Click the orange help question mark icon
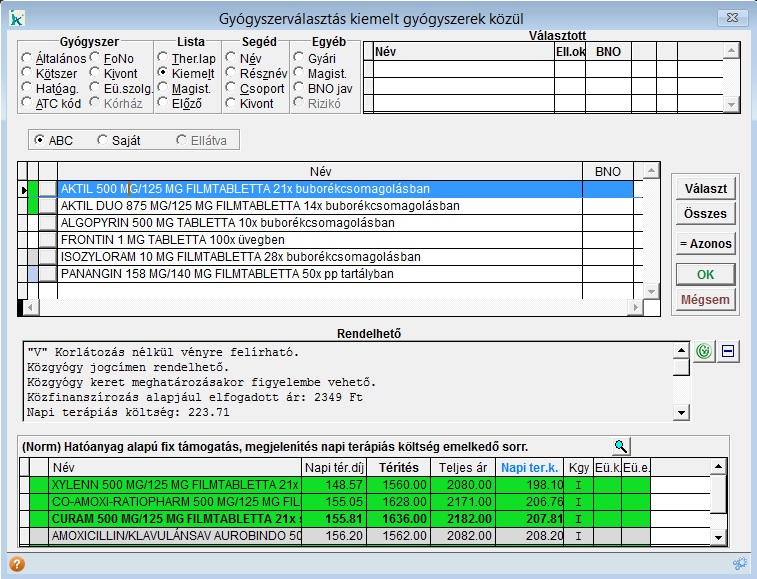 pyautogui.click(x=17, y=564)
